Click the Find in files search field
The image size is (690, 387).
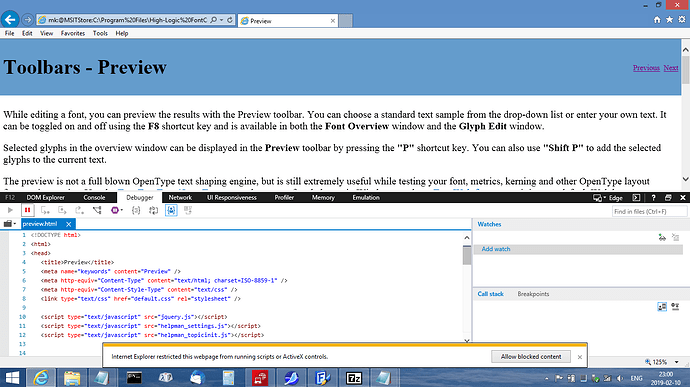coord(649,211)
